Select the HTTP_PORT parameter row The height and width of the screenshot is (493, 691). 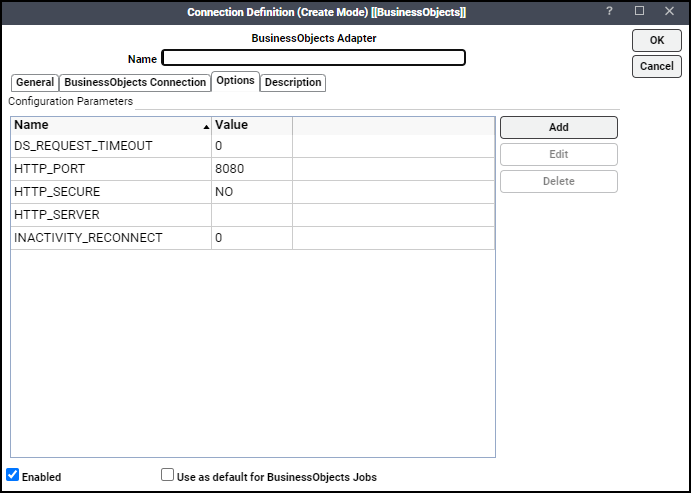click(253, 169)
